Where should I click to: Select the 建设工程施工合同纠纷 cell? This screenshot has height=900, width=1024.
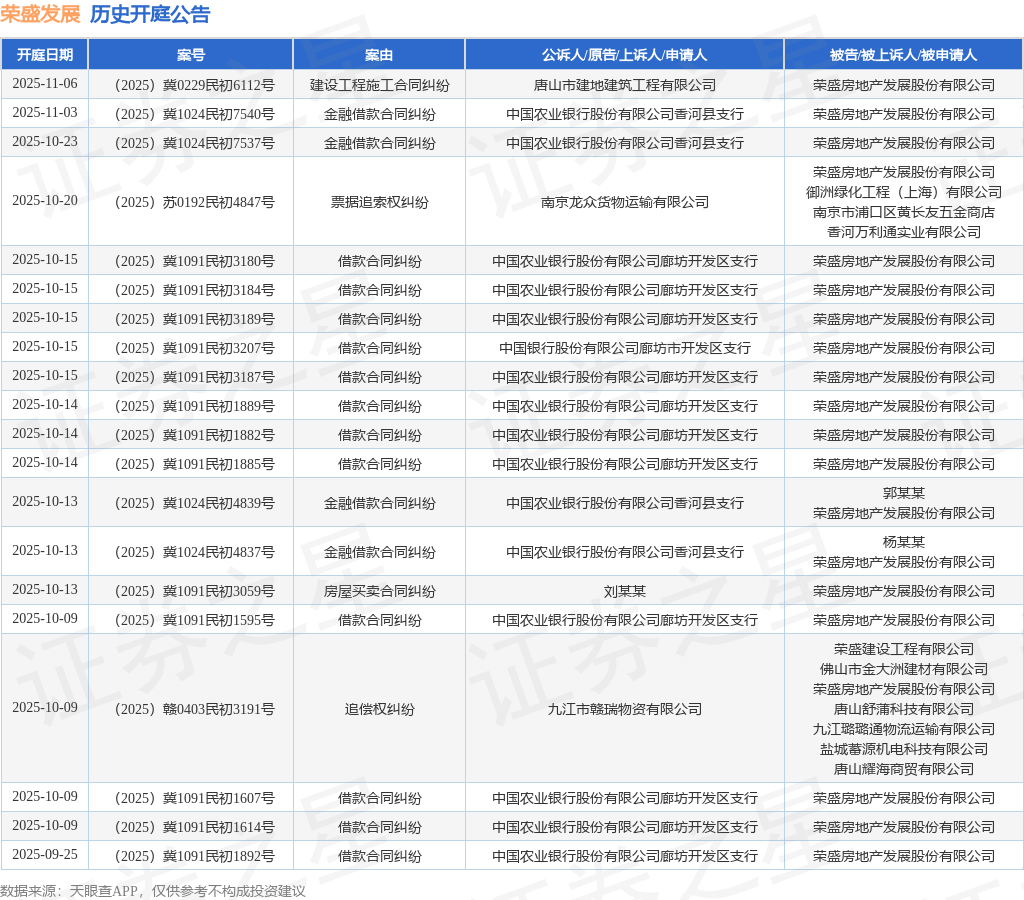(379, 86)
